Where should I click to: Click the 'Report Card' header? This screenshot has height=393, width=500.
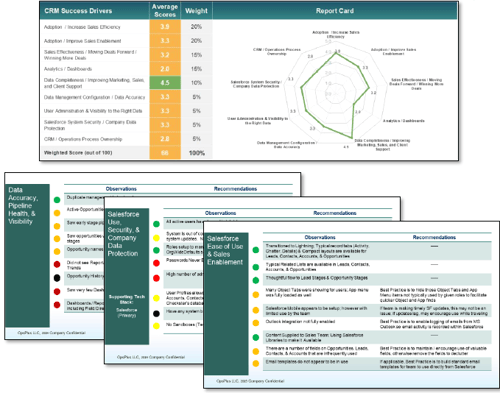(x=335, y=11)
